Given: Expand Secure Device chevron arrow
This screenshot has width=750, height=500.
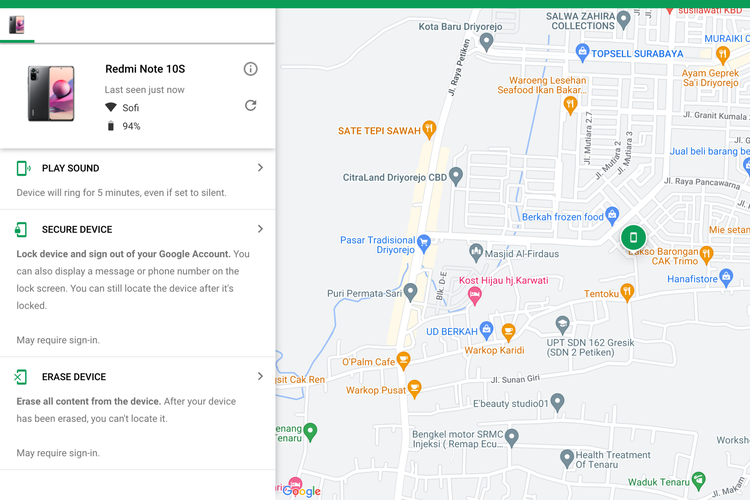Looking at the screenshot, I should coord(260,229).
